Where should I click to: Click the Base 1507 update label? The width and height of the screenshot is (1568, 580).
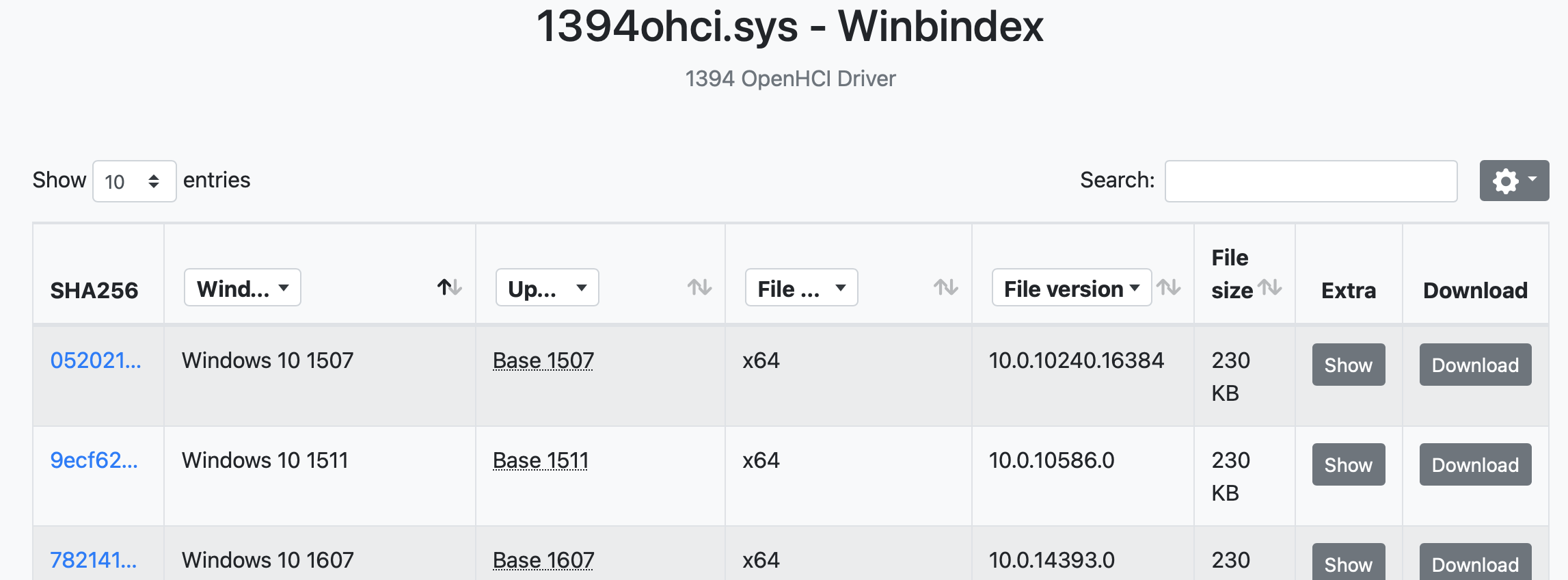pos(543,360)
